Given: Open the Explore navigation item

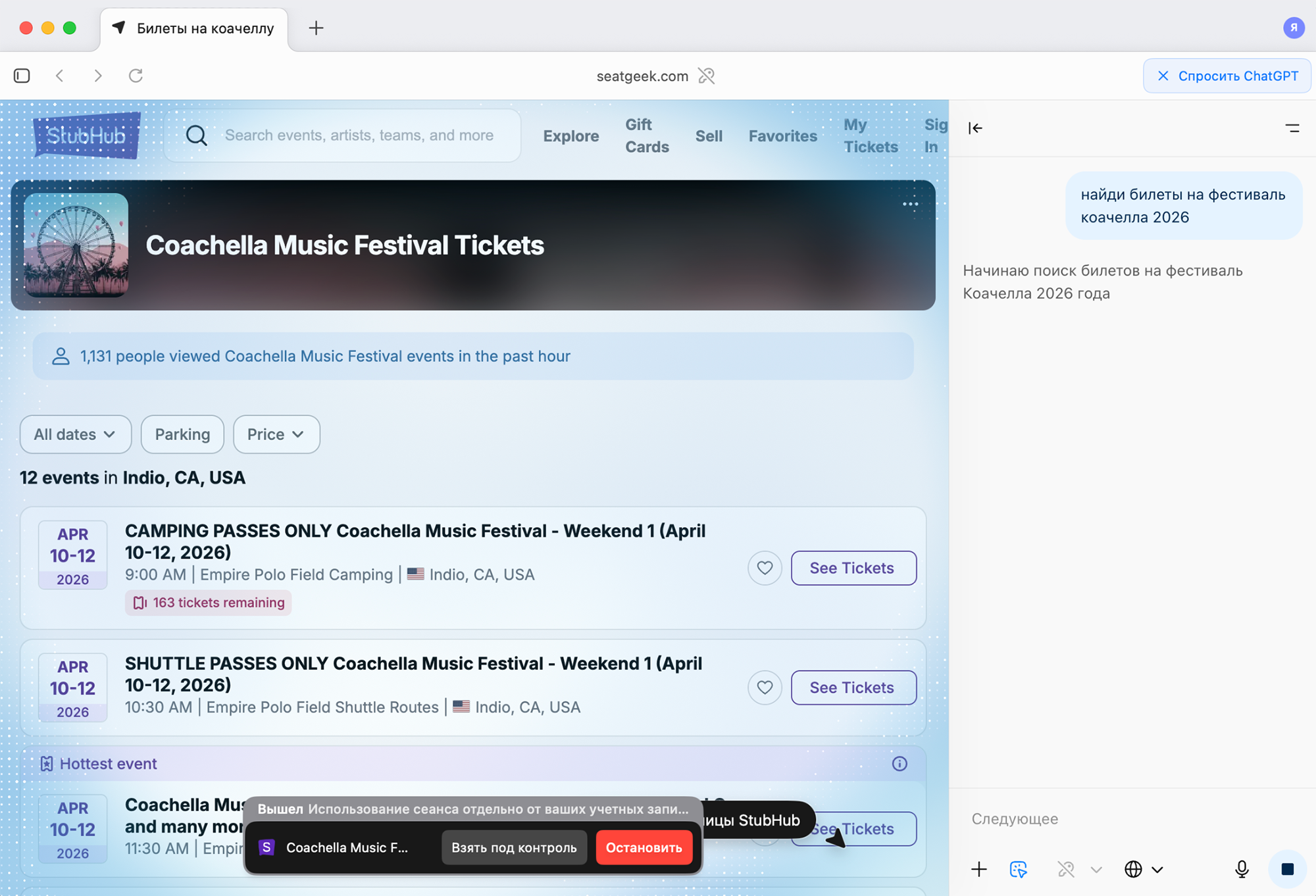Looking at the screenshot, I should coord(570,136).
